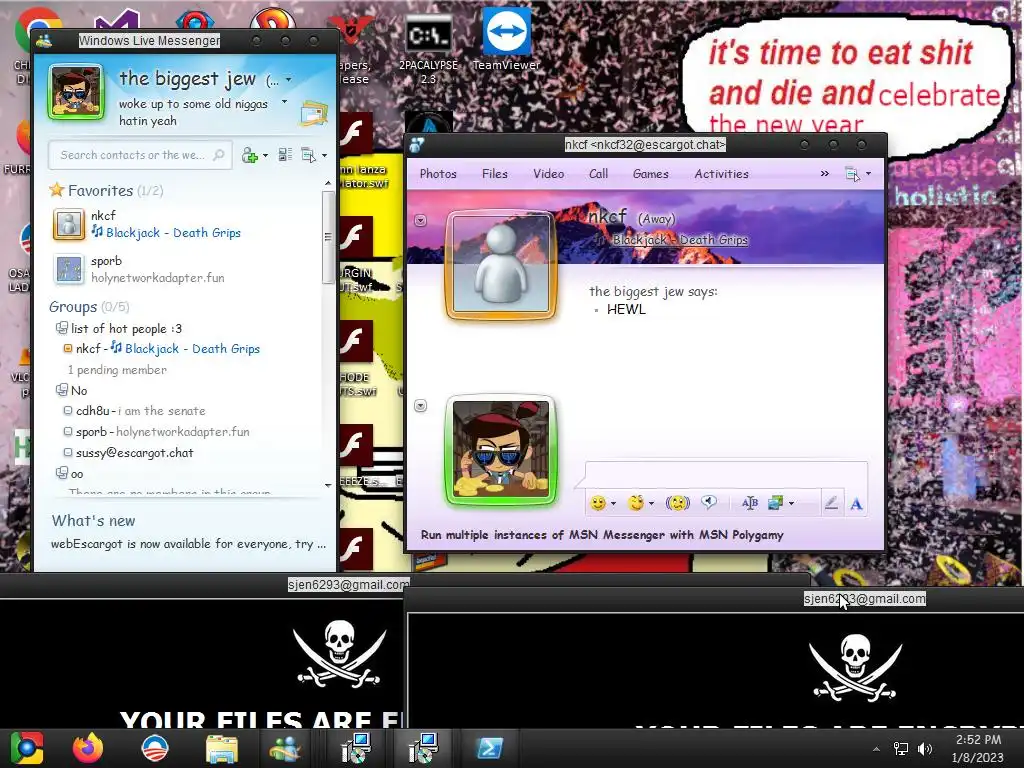Click the Messenger taskbar icon

coord(285,749)
